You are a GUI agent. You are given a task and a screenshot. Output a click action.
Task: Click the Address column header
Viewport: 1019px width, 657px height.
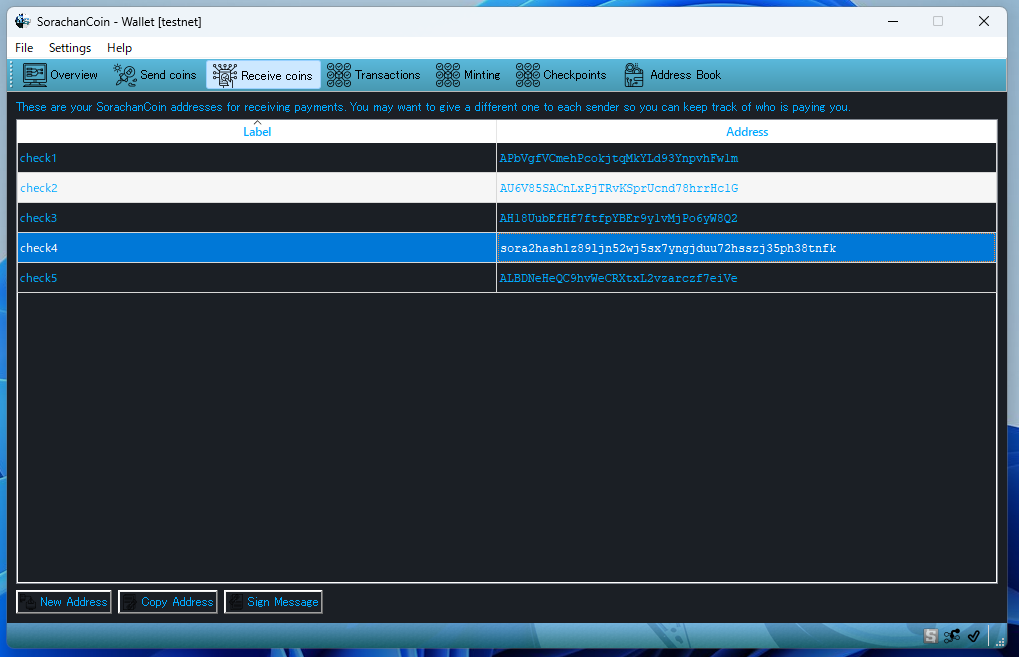tap(747, 132)
